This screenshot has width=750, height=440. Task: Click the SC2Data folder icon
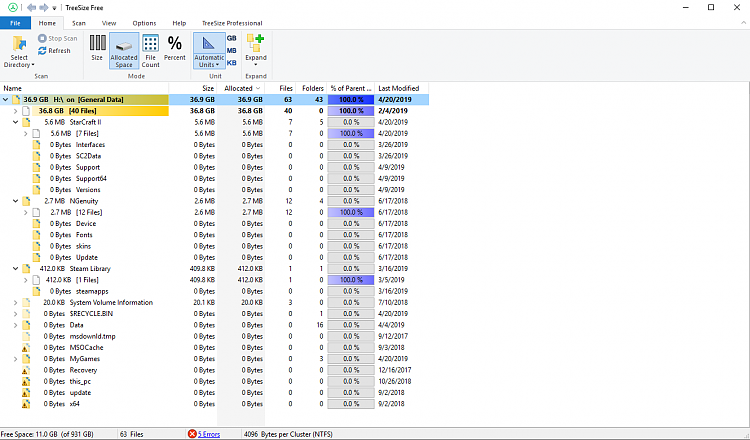point(36,156)
